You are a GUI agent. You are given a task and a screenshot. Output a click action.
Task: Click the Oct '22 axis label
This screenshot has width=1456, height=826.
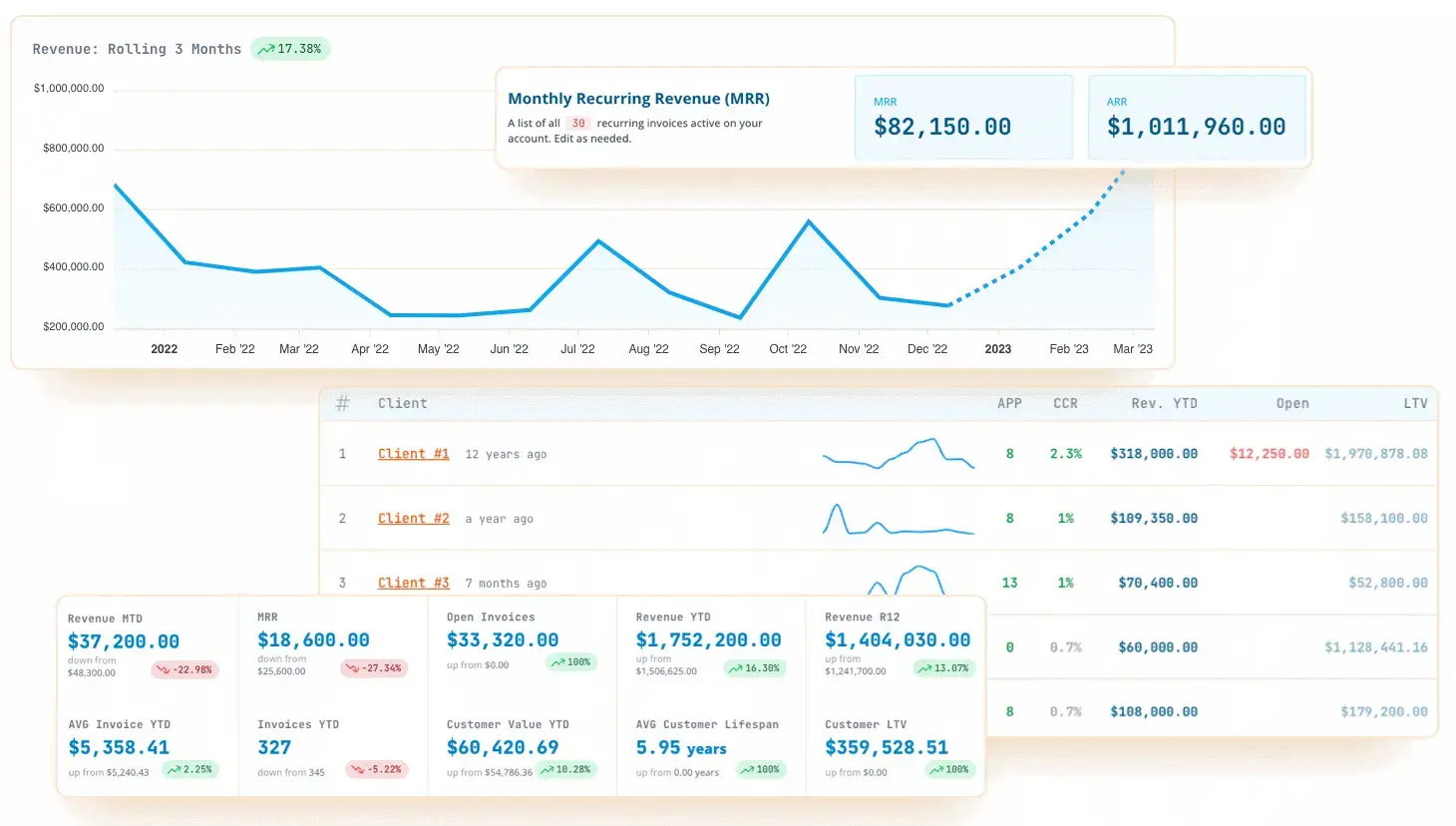(x=788, y=349)
